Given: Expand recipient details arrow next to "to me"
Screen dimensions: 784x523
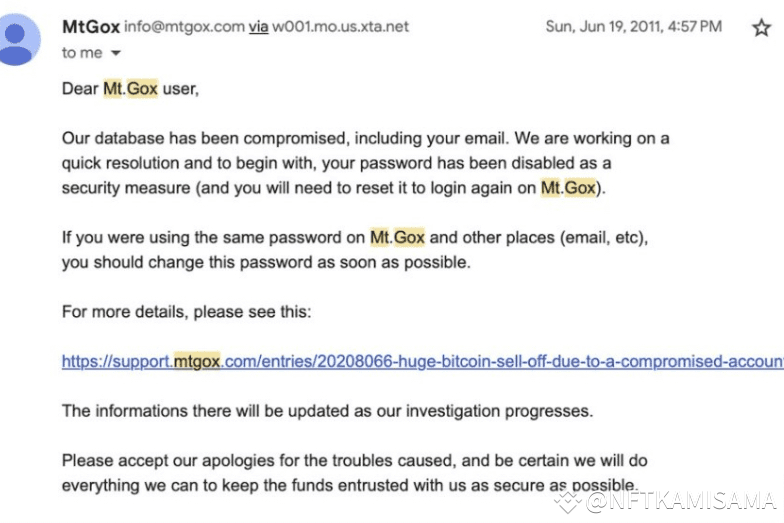Looking at the screenshot, I should coord(115,53).
